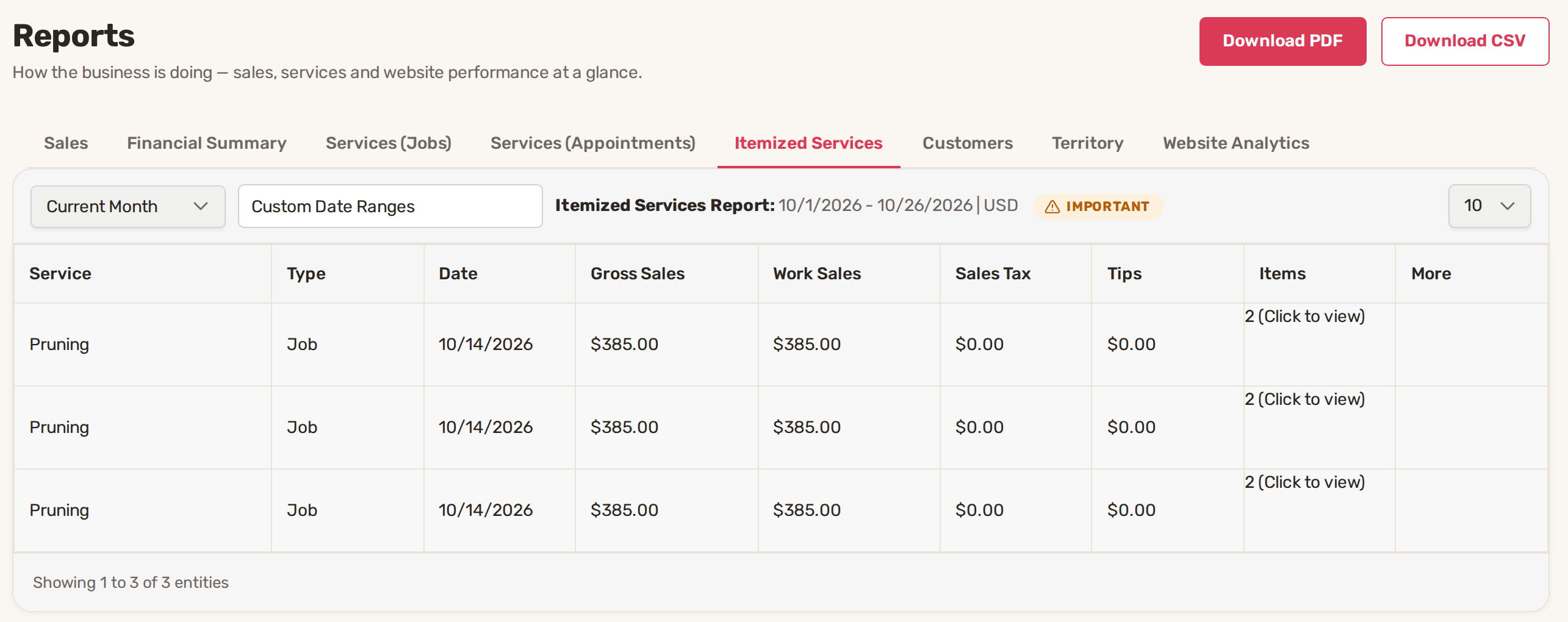Go to Services (Appointments) tab
This screenshot has width=1568, height=622.
593,143
